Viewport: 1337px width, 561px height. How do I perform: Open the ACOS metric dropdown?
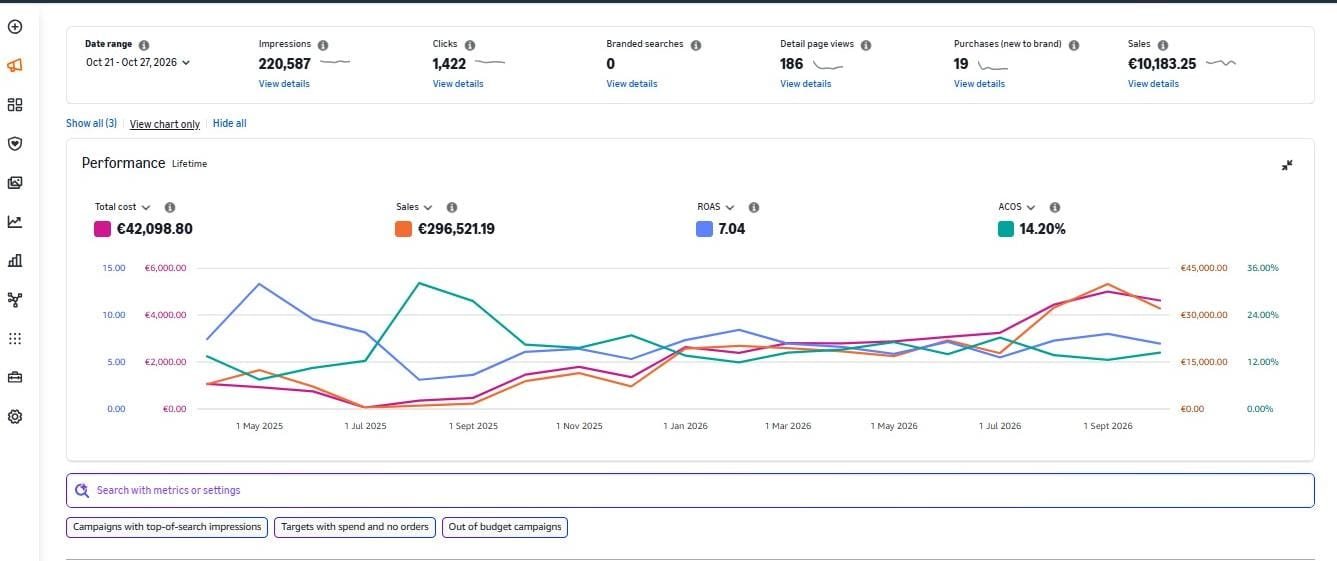click(1017, 207)
